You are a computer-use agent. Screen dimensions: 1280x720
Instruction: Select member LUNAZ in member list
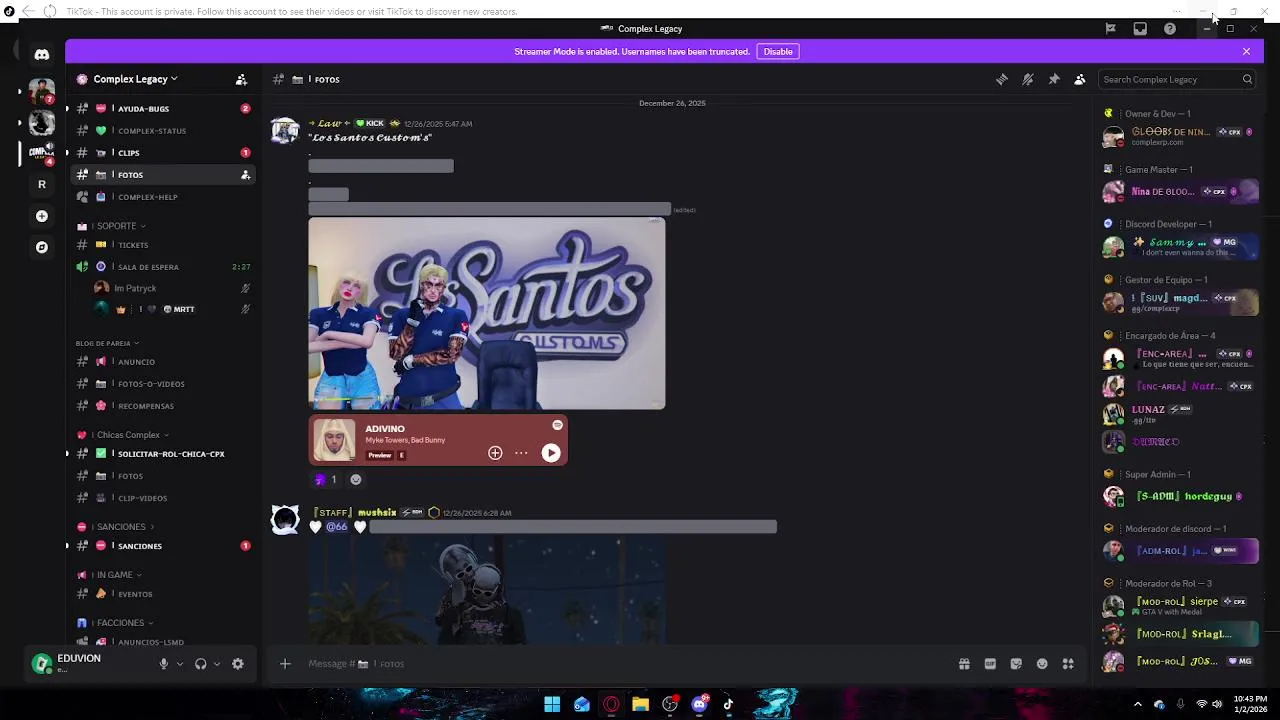point(1177,413)
